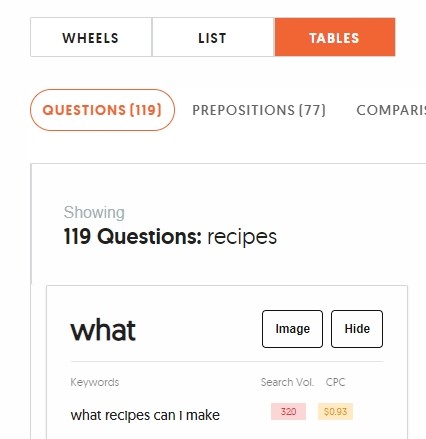
Task: Select the Tables view tab
Action: (x=335, y=37)
